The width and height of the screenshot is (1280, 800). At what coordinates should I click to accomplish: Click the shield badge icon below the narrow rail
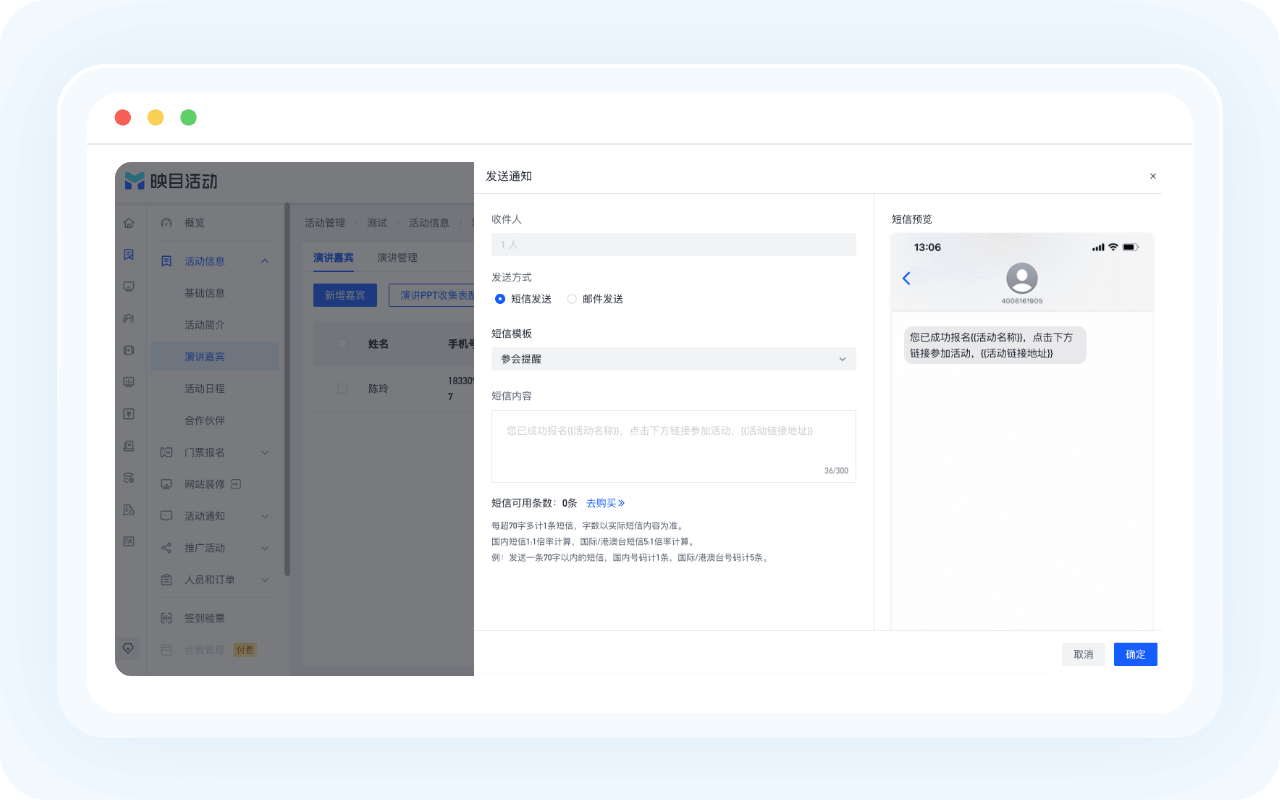(129, 648)
